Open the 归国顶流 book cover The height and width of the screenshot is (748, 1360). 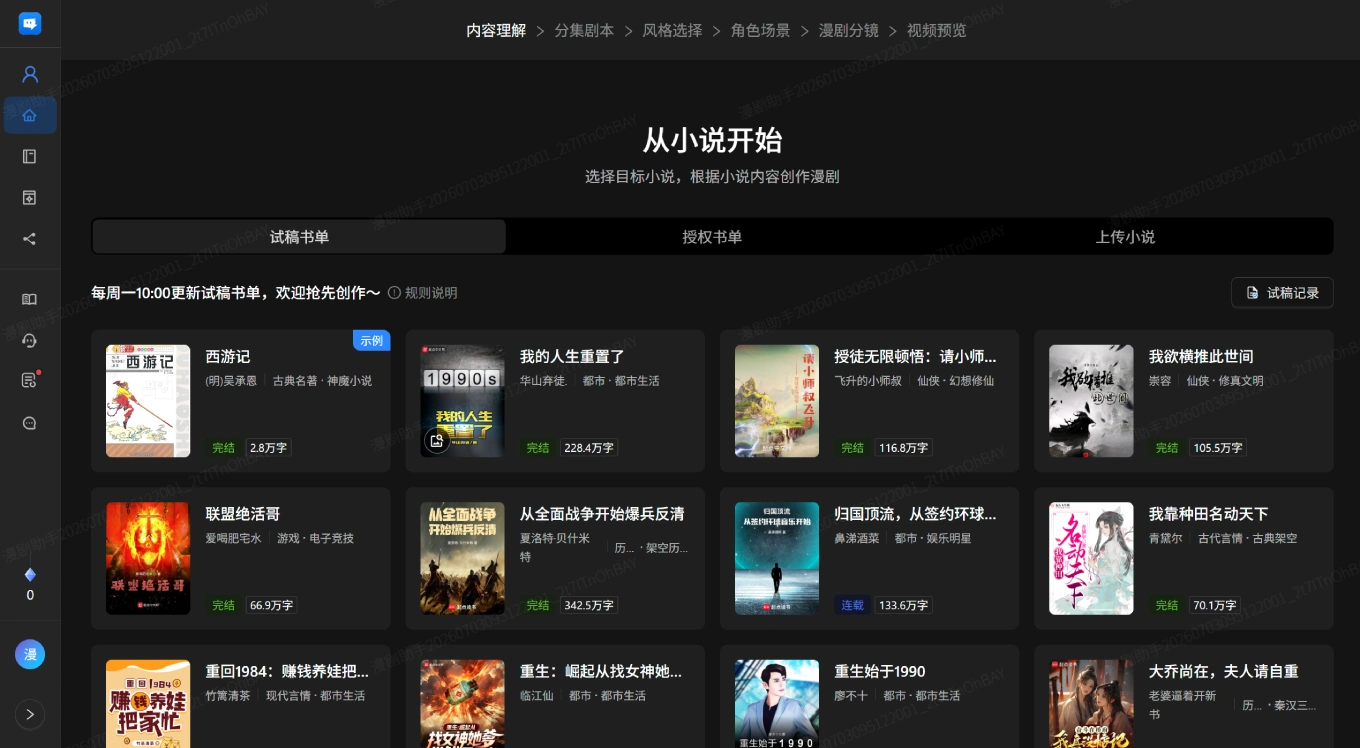[x=777, y=558]
